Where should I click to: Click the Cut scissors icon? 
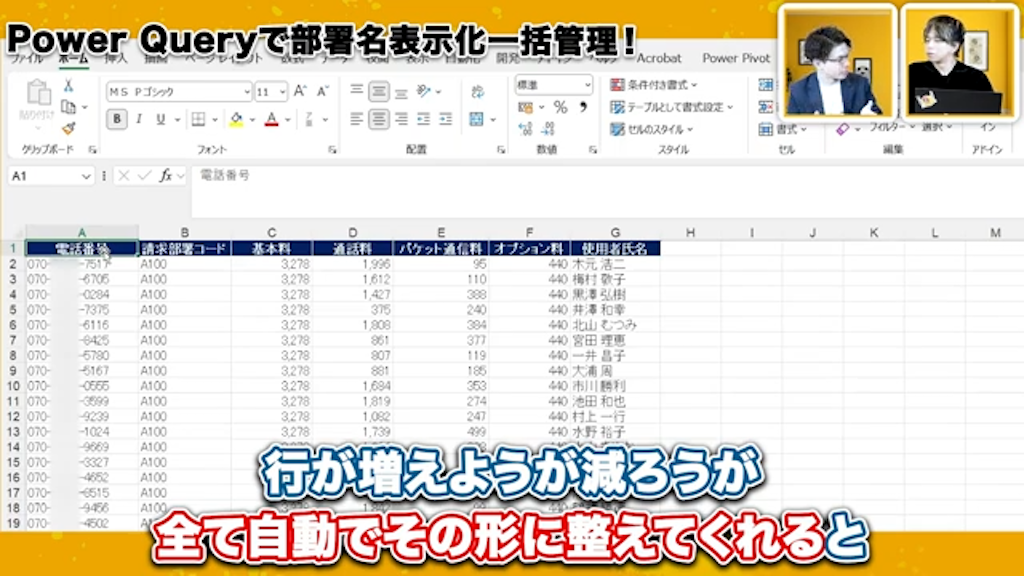click(68, 87)
